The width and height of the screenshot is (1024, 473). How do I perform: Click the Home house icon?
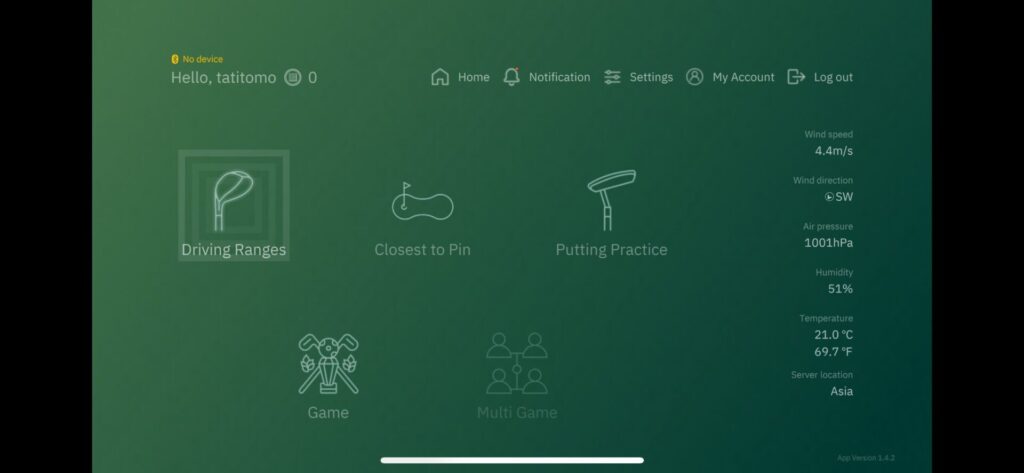tap(440, 77)
